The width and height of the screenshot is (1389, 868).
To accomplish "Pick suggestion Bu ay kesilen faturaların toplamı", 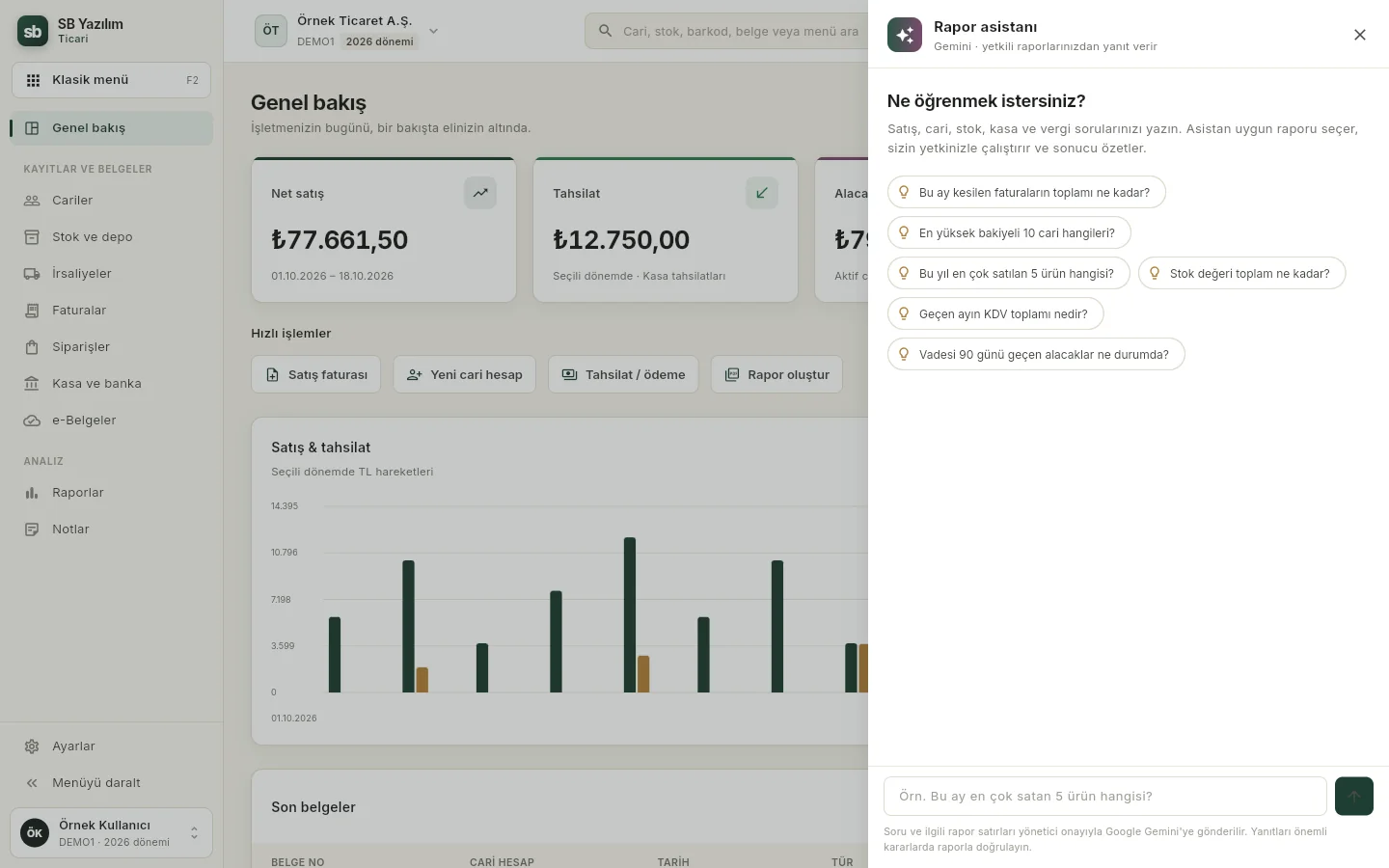I will 1026,192.
